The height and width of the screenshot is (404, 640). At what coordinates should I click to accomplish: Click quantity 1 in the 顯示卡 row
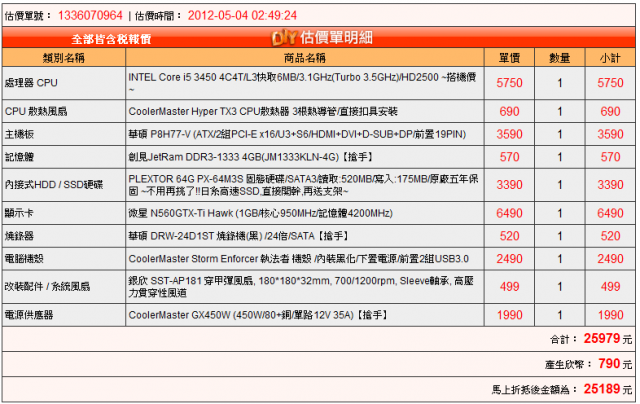(x=560, y=213)
